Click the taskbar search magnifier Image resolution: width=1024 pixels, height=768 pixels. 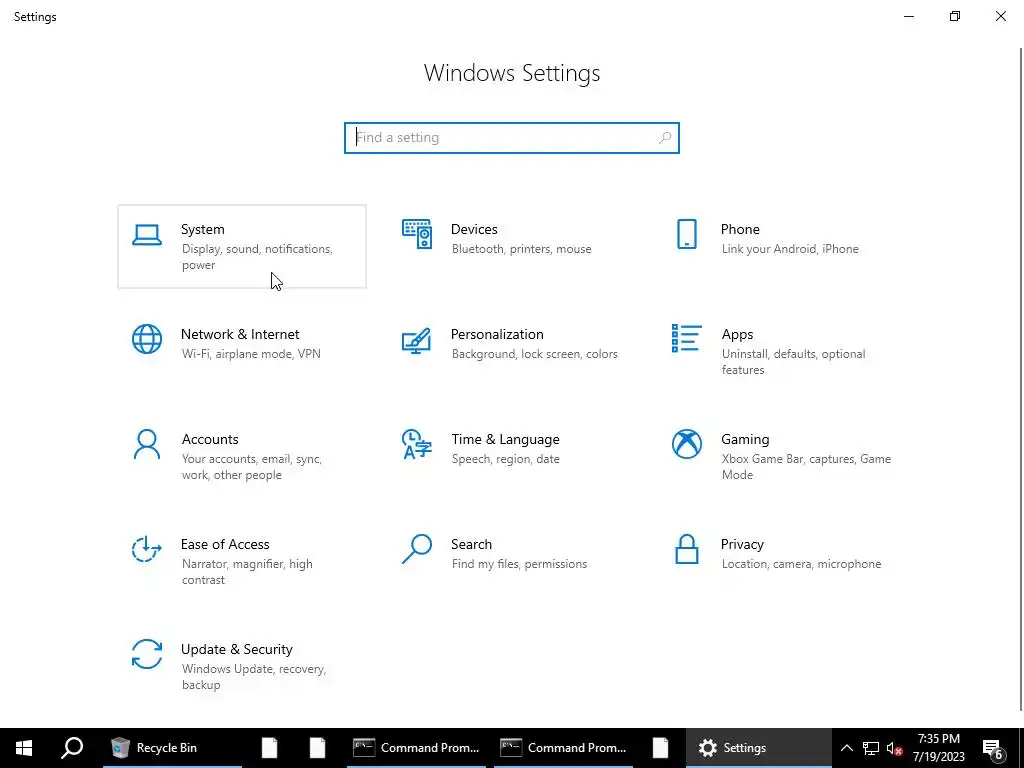pyautogui.click(x=72, y=748)
